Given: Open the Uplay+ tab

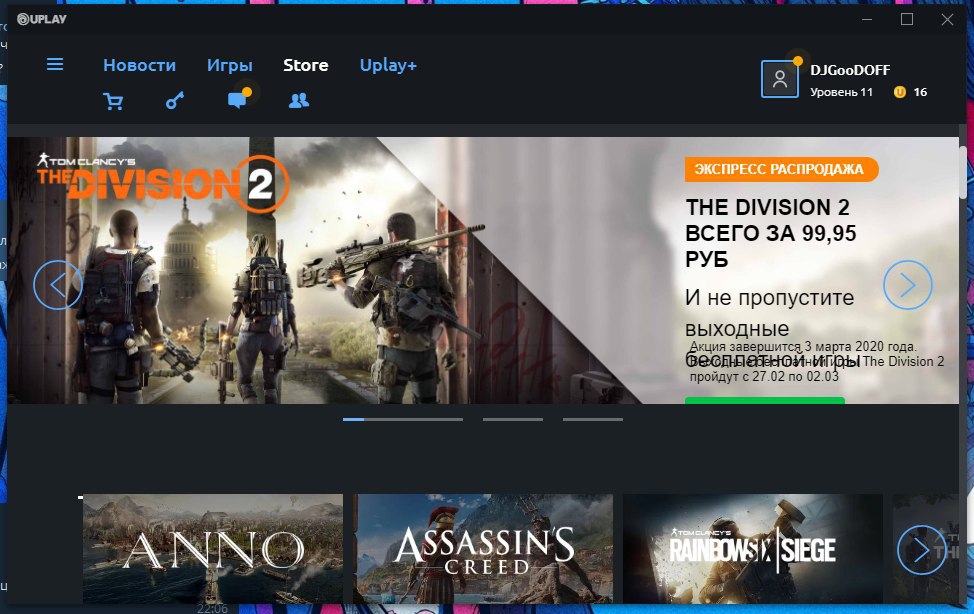Looking at the screenshot, I should [388, 65].
